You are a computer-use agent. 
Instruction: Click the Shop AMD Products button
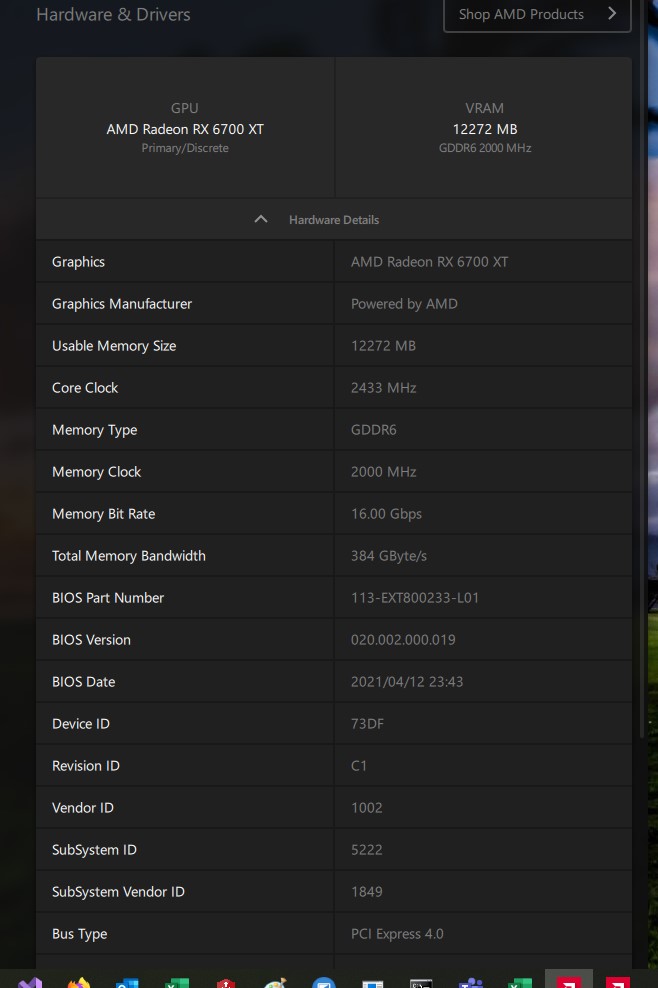tap(537, 14)
